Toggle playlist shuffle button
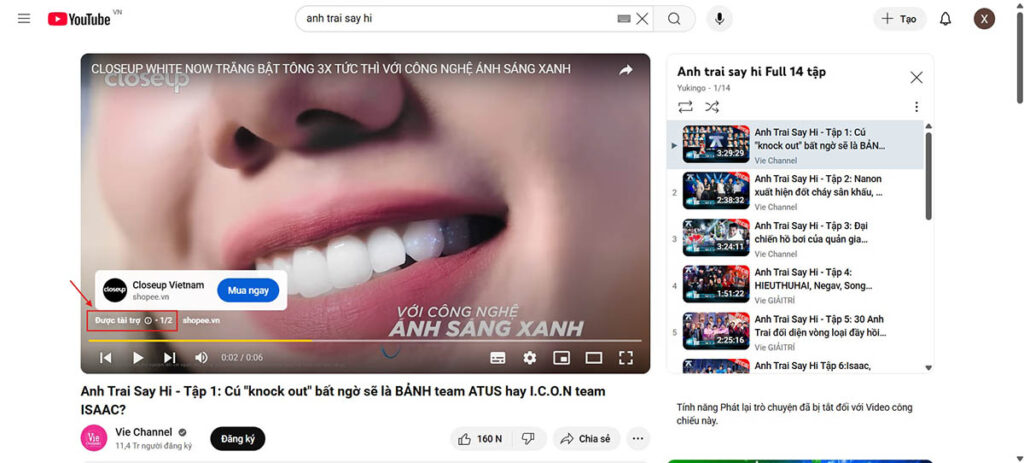1024x463 pixels. coord(712,106)
